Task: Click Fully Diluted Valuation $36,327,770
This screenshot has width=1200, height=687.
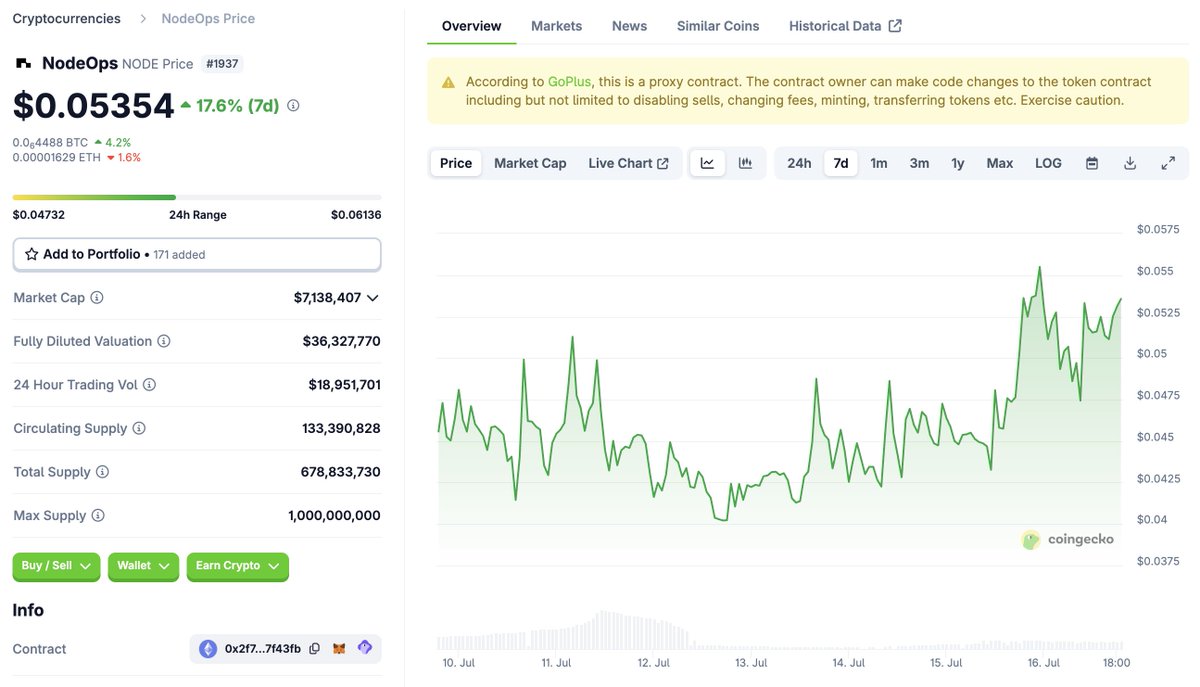Action: coord(341,341)
